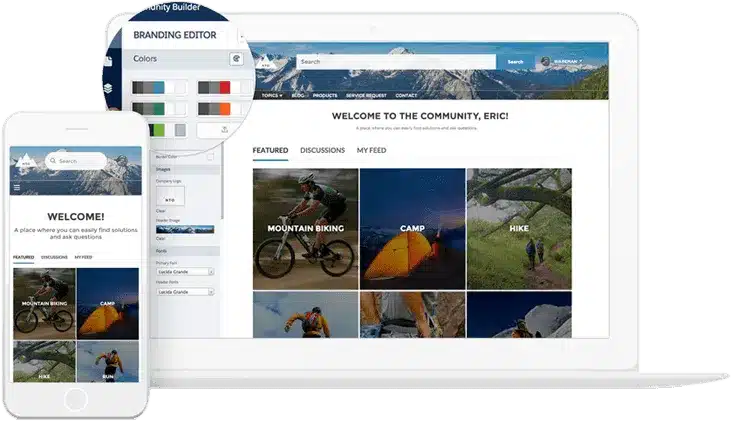The width and height of the screenshot is (732, 421).
Task: Focus the phone's Search field
Action: 76,161
